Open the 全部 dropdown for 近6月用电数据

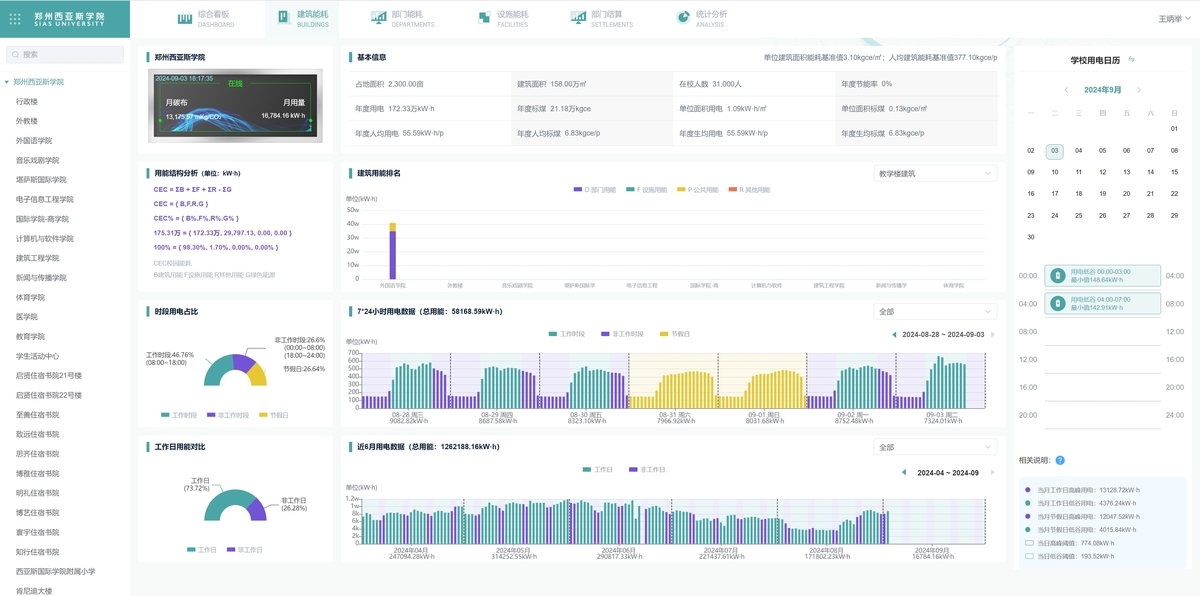tap(935, 447)
